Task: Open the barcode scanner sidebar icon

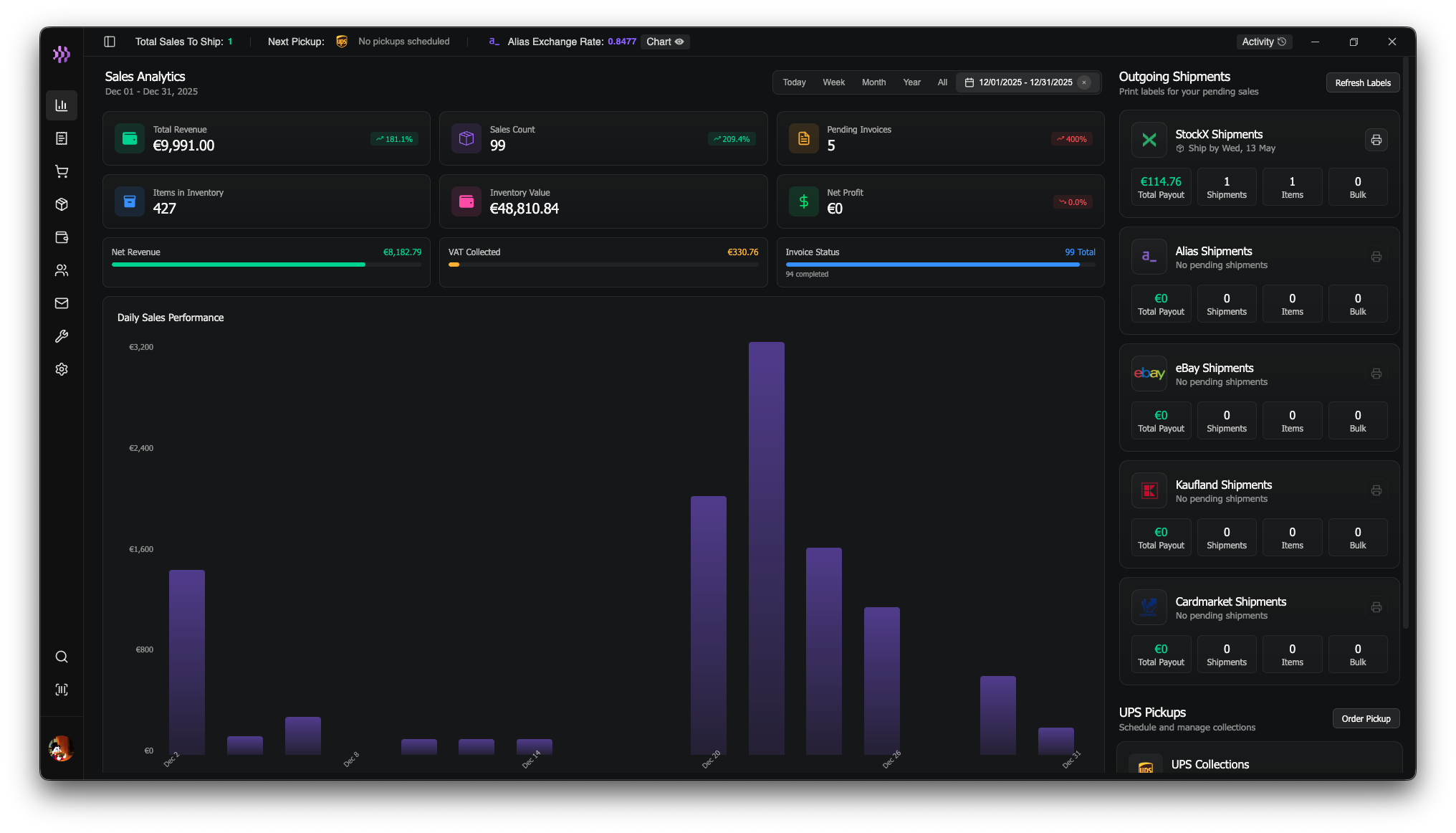Action: [x=62, y=690]
